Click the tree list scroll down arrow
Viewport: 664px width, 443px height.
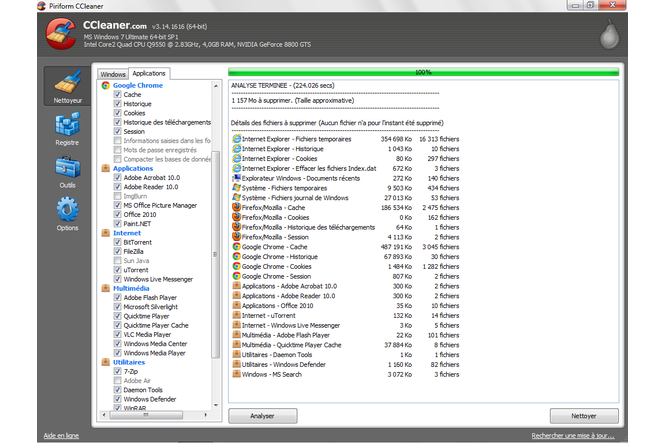pyautogui.click(x=216, y=405)
